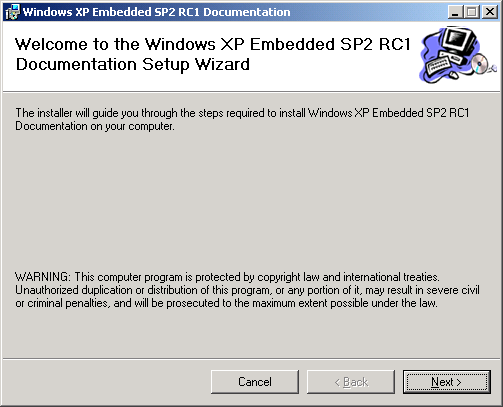
Task: Proceed with the Next button
Action: pos(447,382)
